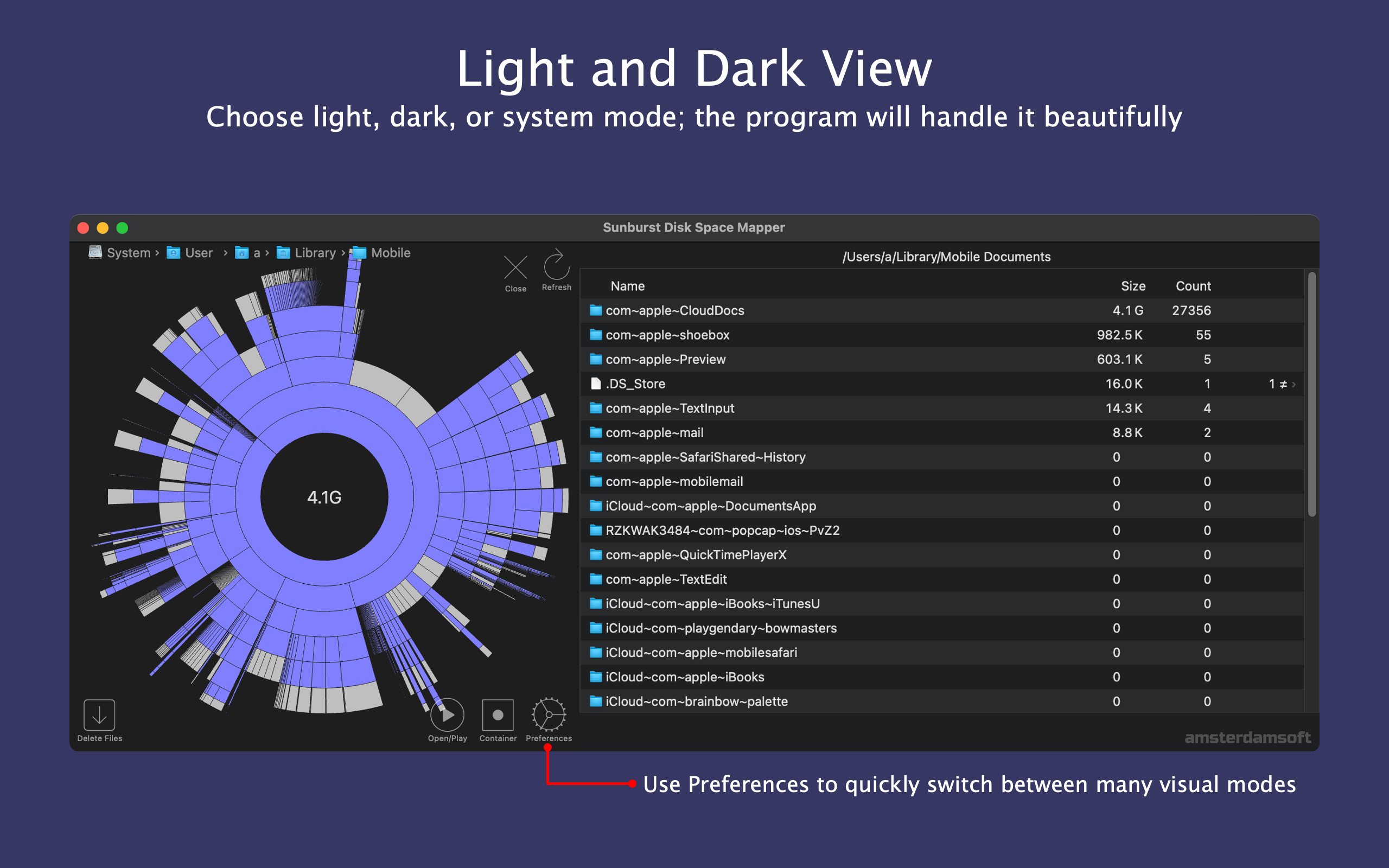This screenshot has width=1389, height=868.
Task: Click the com~apple~mobilemail folder icon
Action: click(596, 482)
